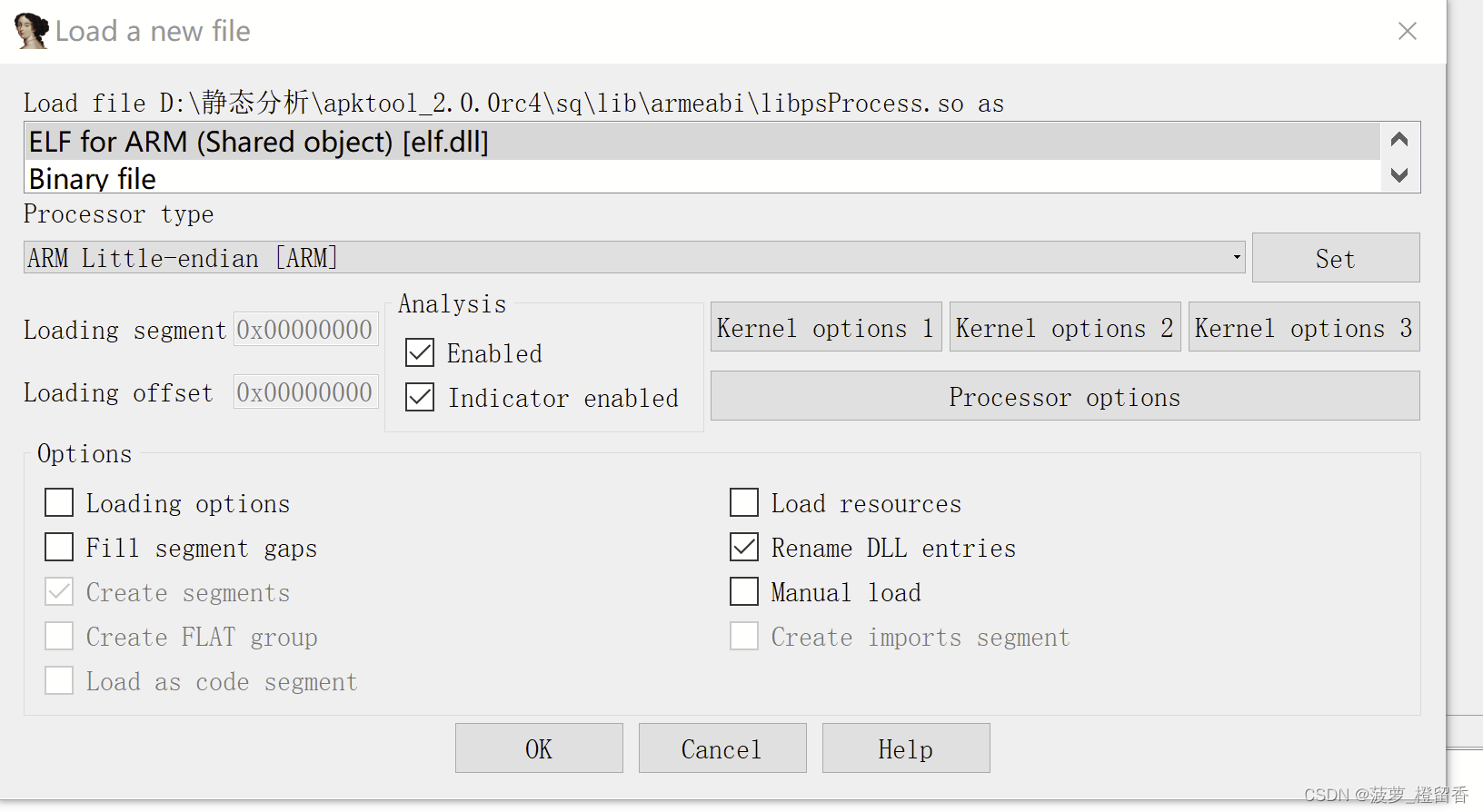Close the Load a new file dialog
Image resolution: width=1483 pixels, height=812 pixels.
[1407, 31]
